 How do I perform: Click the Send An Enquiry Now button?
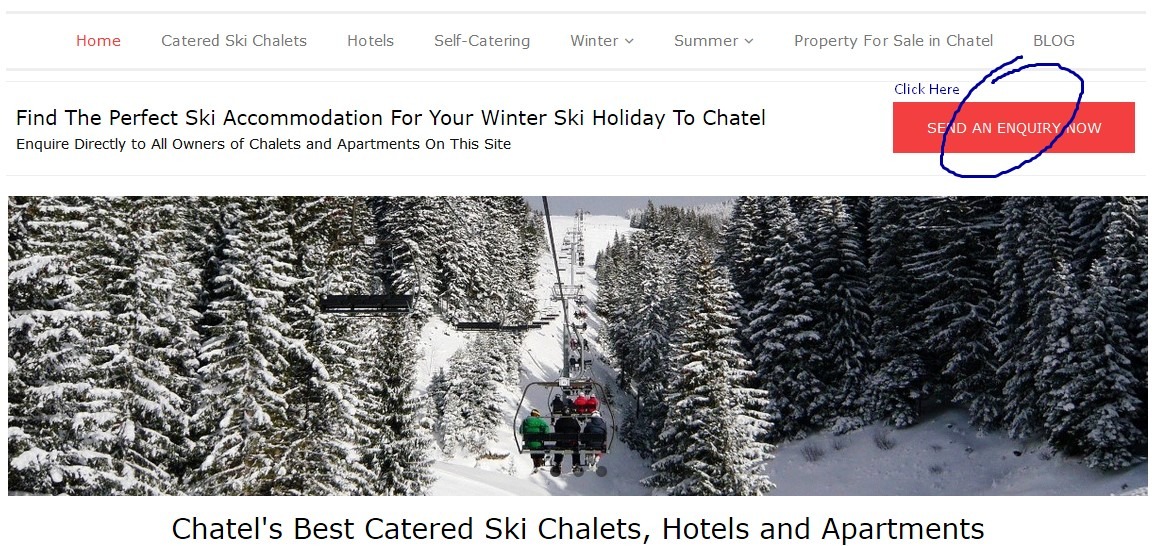click(x=1013, y=128)
